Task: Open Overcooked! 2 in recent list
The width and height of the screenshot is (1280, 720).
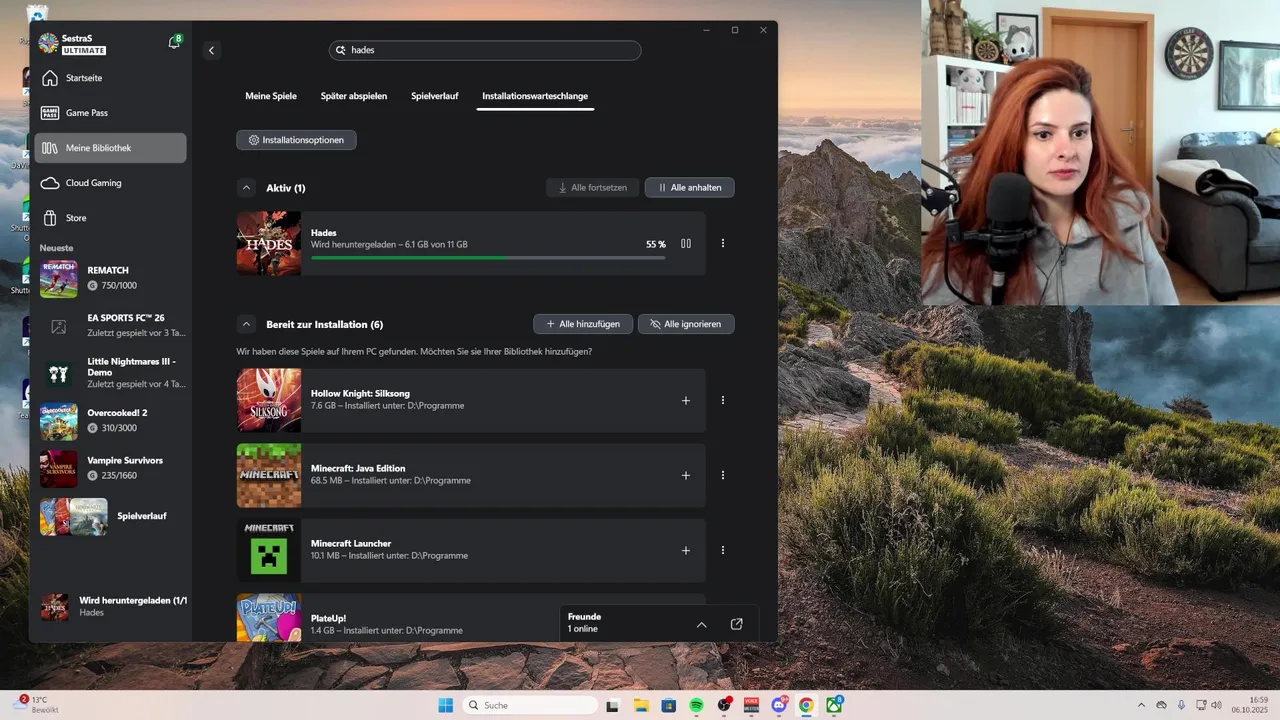Action: 112,421
